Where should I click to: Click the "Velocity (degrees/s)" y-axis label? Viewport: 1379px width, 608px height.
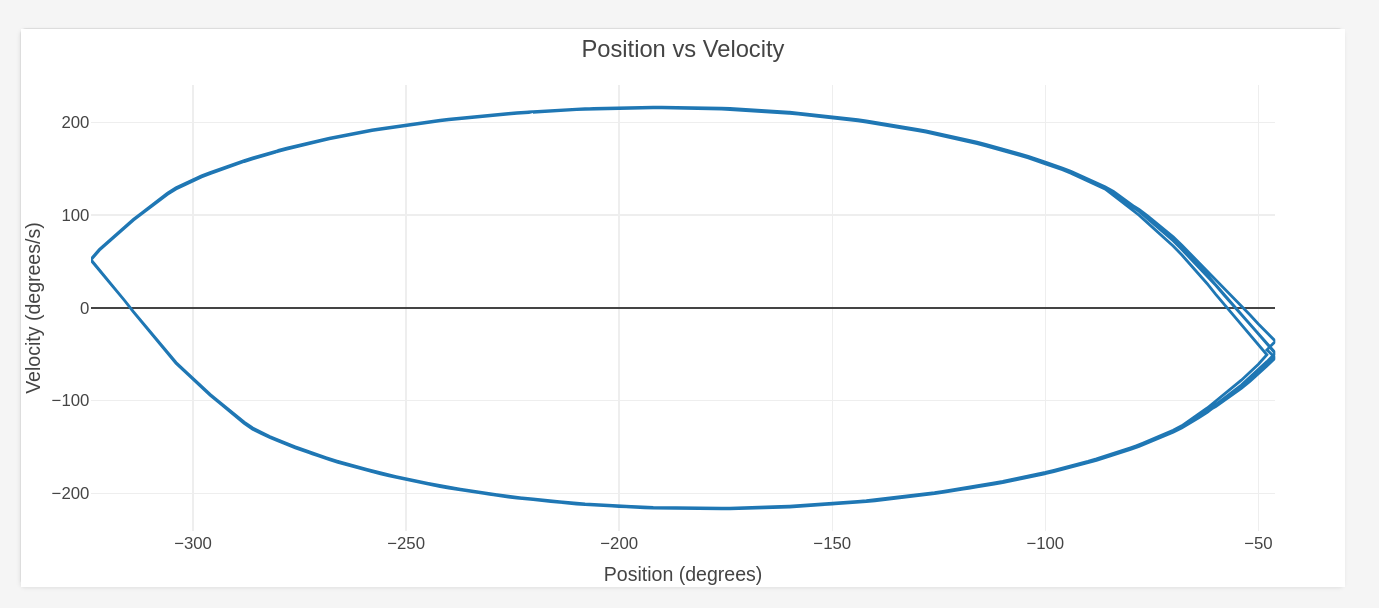pyautogui.click(x=33, y=308)
